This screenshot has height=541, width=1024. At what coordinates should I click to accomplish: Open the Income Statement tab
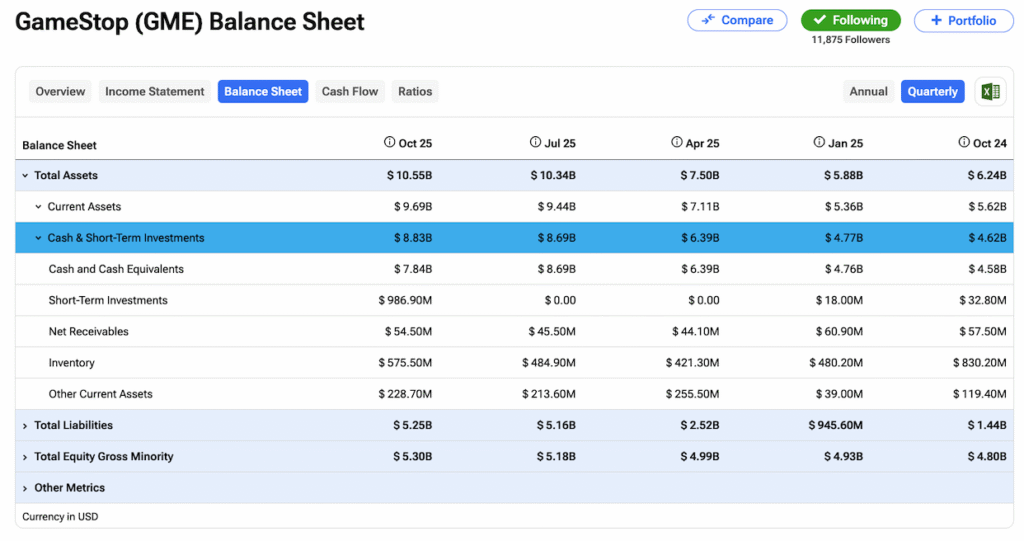[x=154, y=91]
